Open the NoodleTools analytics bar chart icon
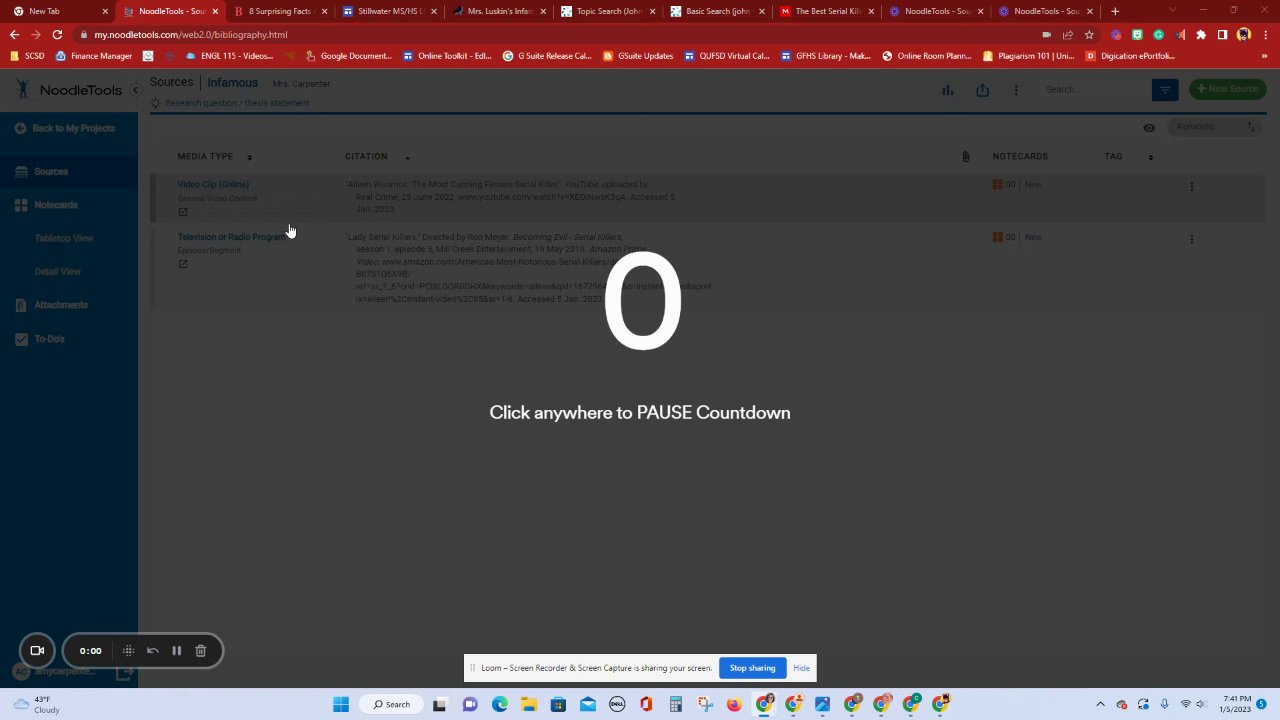Screen dimensions: 1280x720 coord(947,90)
